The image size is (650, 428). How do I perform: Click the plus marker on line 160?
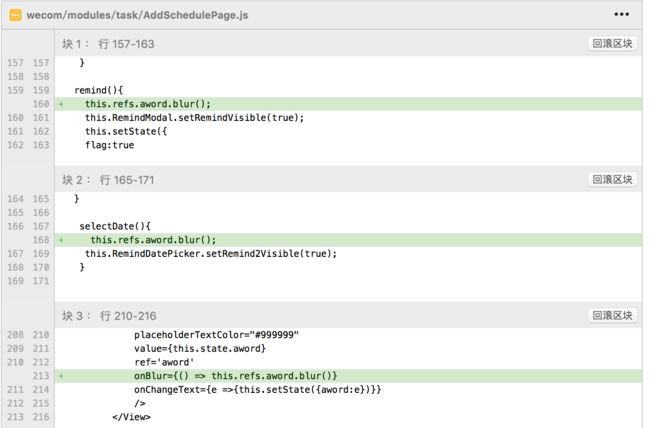point(61,104)
